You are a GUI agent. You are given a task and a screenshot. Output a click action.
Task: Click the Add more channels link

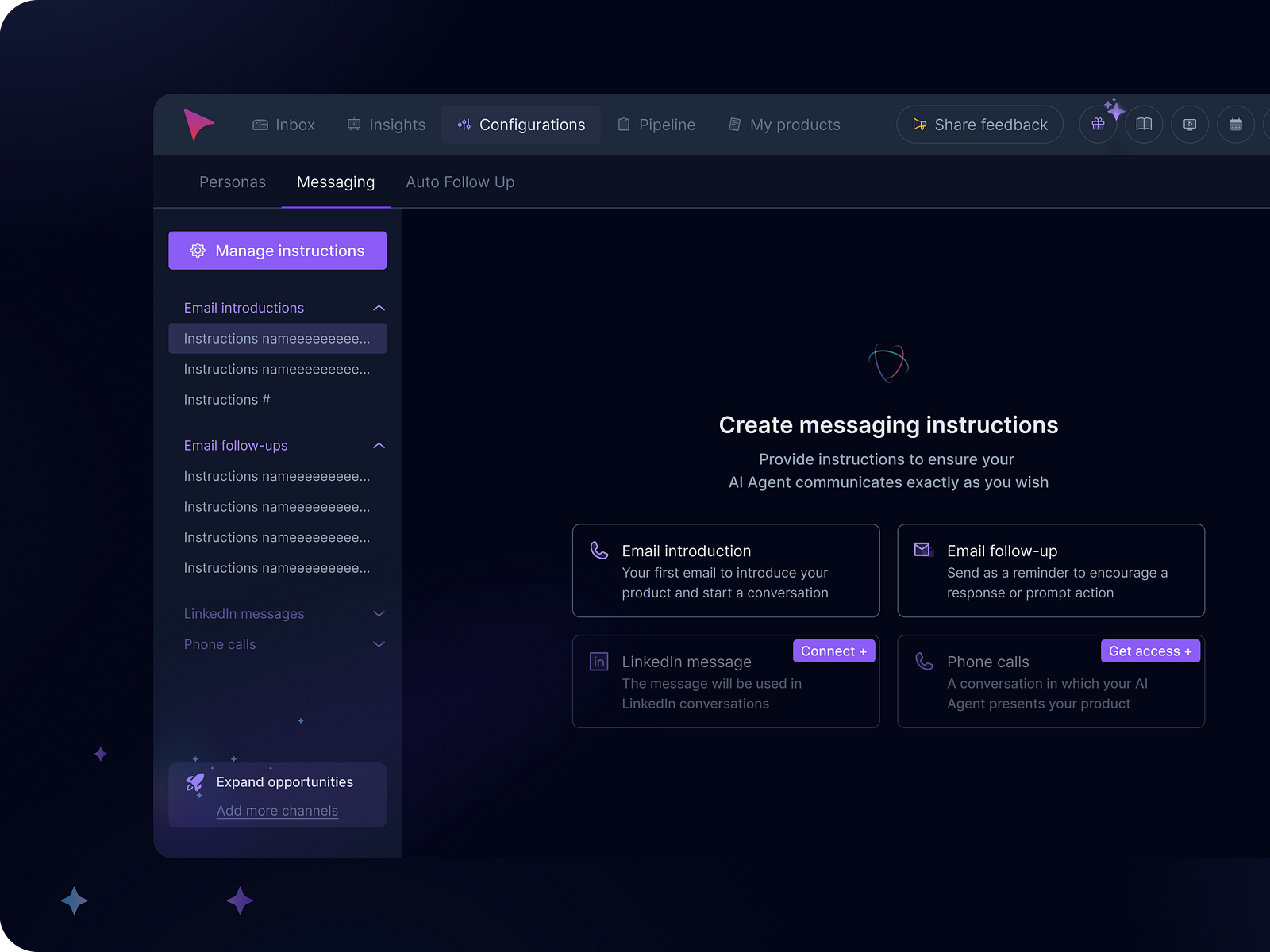click(277, 810)
